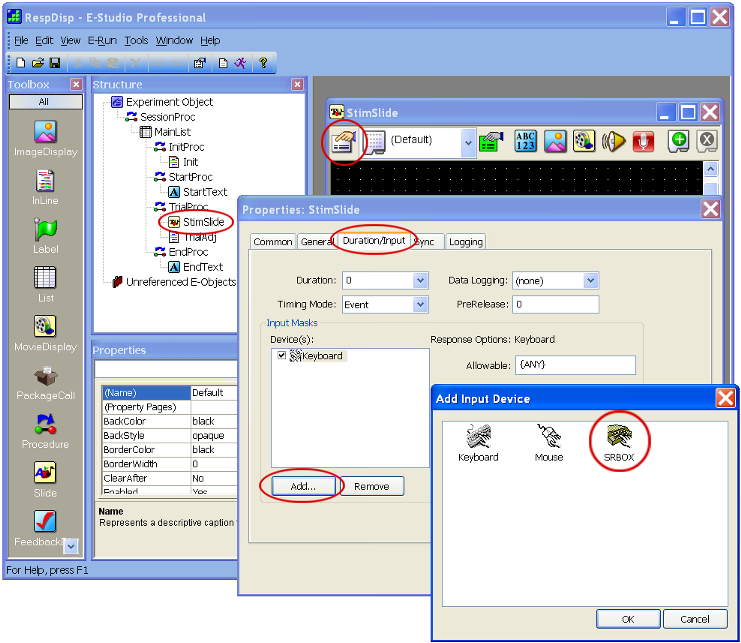This screenshot has height=643, width=741.
Task: Open the (Default) slide state dropdown
Action: click(x=468, y=142)
